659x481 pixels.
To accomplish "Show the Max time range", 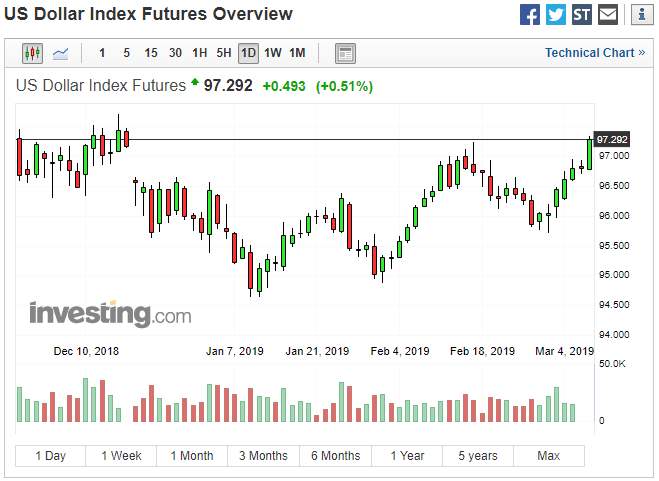I will point(548,456).
